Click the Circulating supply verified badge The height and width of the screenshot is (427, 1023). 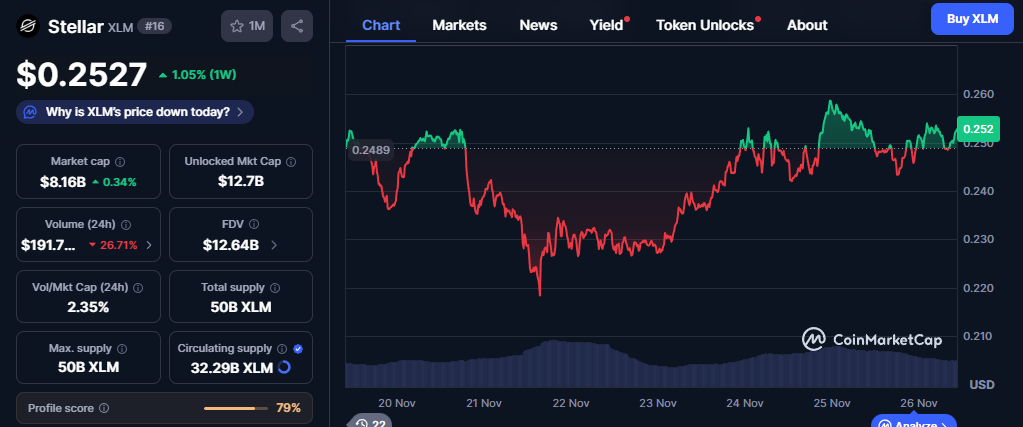[x=297, y=348]
